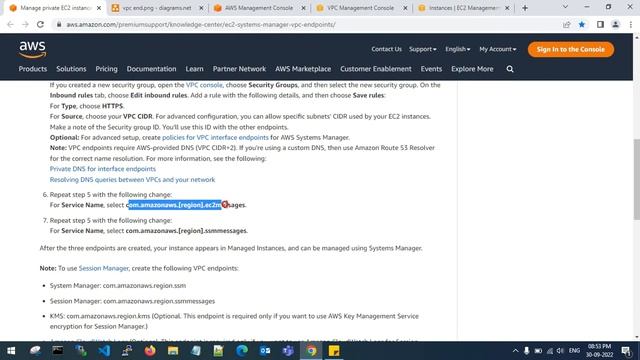This screenshot has height=360, width=640.
Task: Open the Explore More menu
Action: (x=472, y=69)
